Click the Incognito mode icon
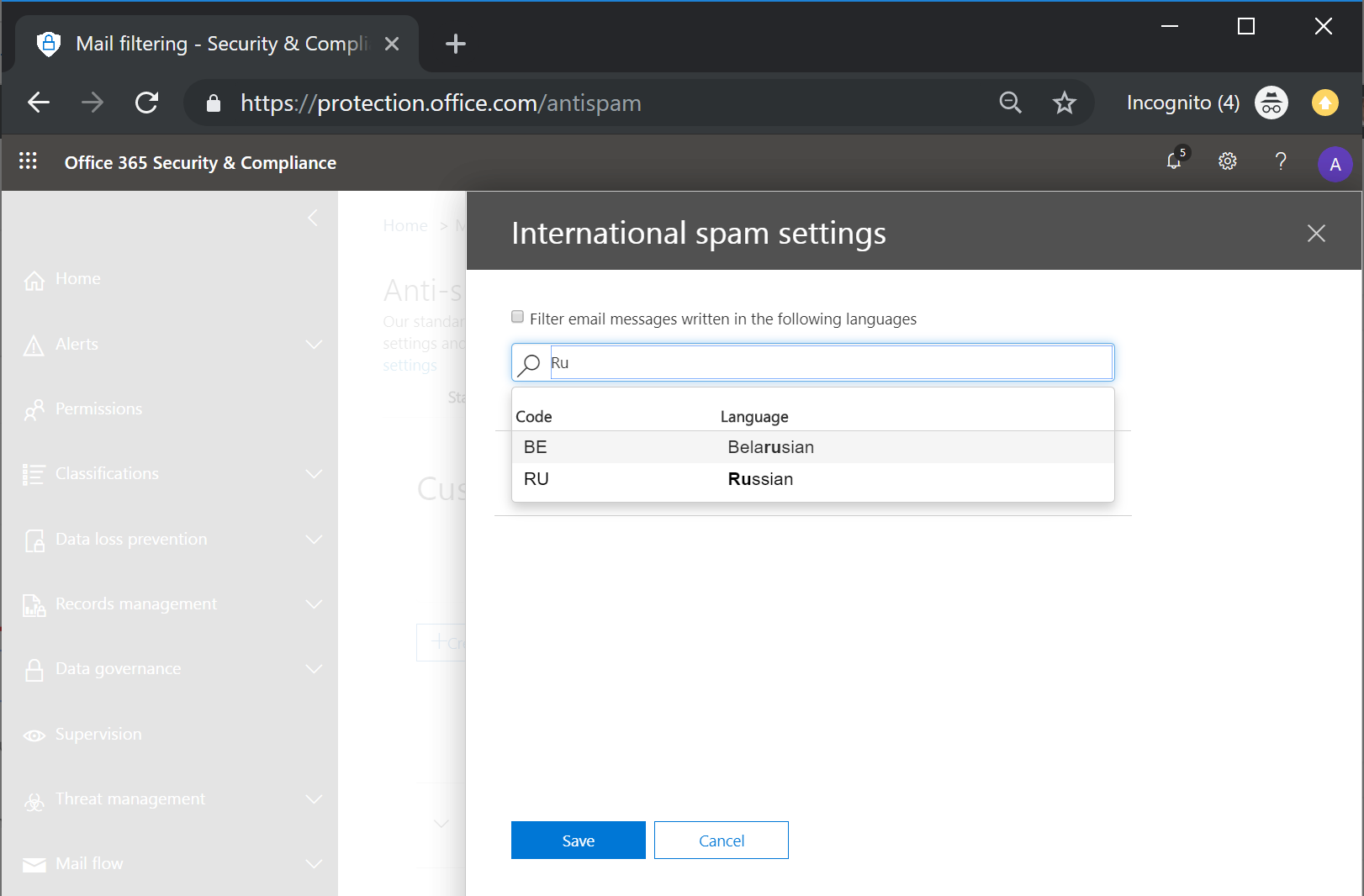 tap(1271, 103)
